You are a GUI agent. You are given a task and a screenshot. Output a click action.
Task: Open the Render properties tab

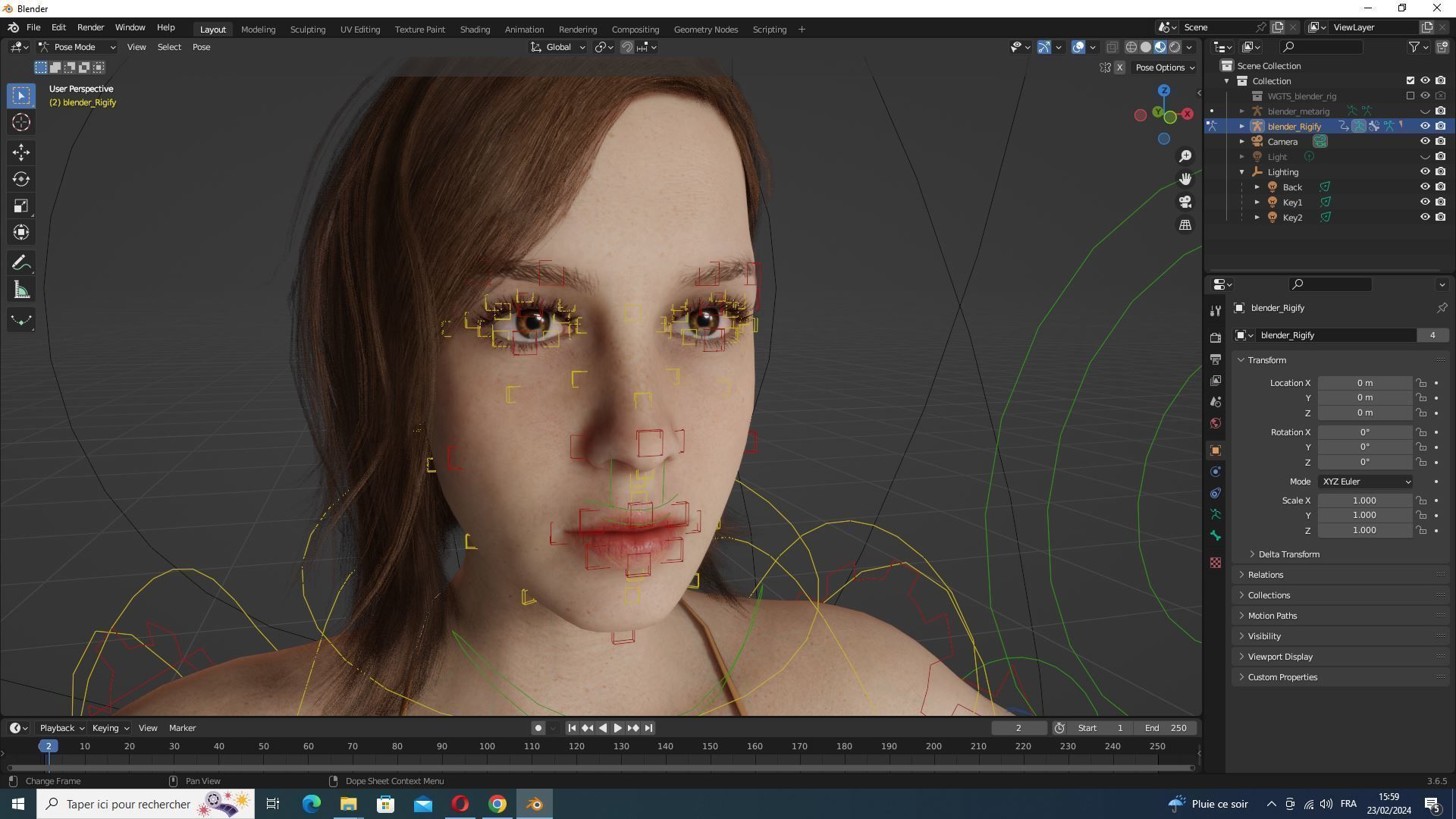coord(1216,337)
